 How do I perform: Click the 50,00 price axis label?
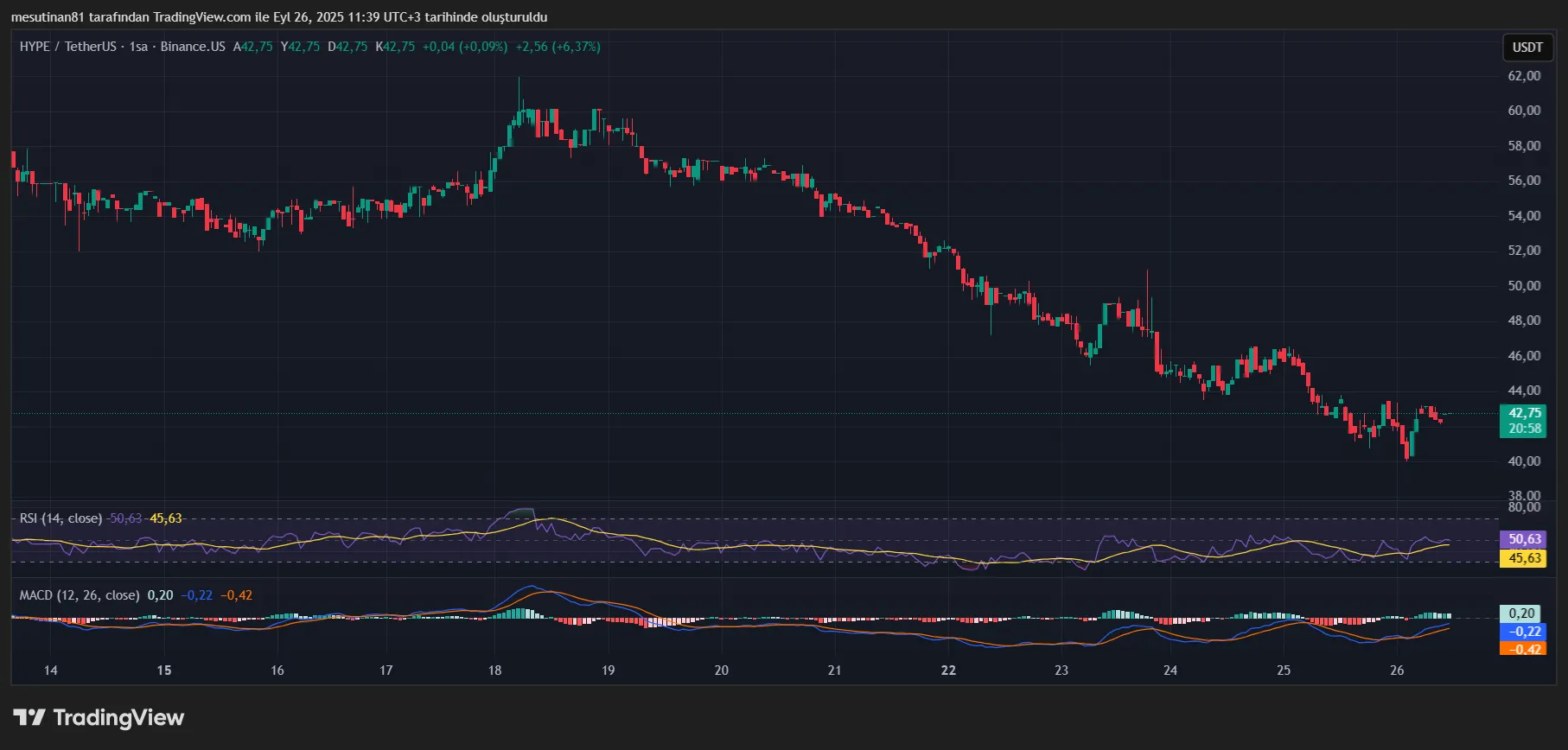point(1524,286)
